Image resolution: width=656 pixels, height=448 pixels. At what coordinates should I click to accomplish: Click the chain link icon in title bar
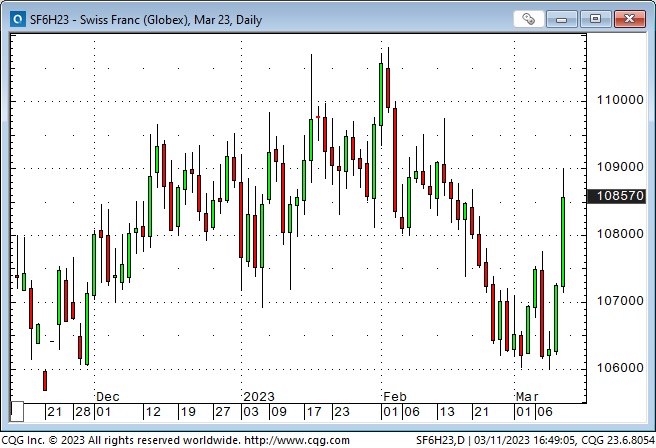[x=528, y=19]
